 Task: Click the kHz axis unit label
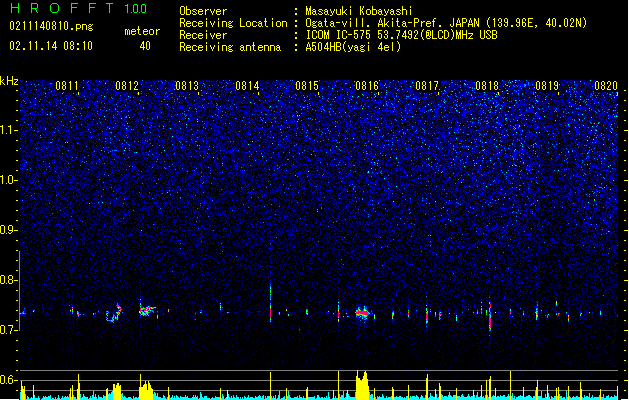coord(9,81)
